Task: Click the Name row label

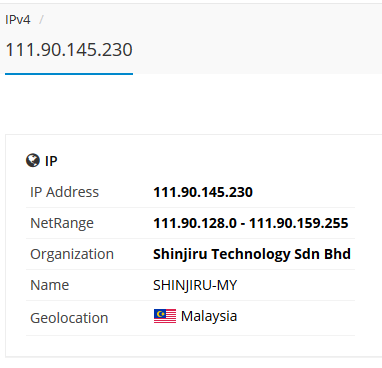Action: point(49,285)
